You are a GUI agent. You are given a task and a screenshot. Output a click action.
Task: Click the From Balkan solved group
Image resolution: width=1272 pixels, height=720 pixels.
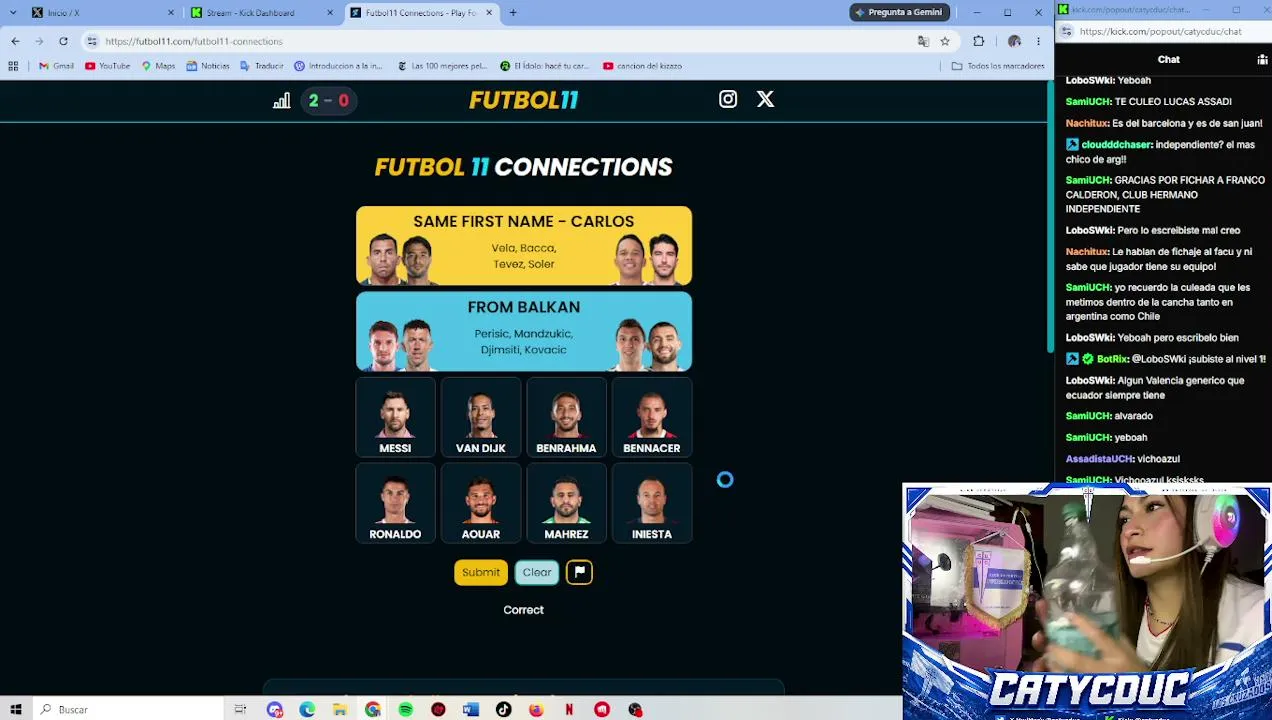(524, 332)
